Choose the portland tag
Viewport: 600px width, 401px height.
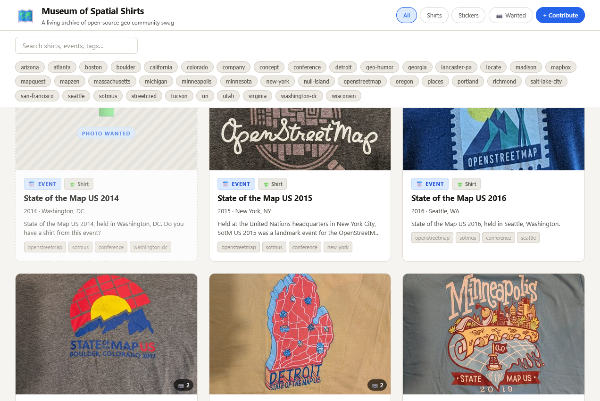click(468, 82)
